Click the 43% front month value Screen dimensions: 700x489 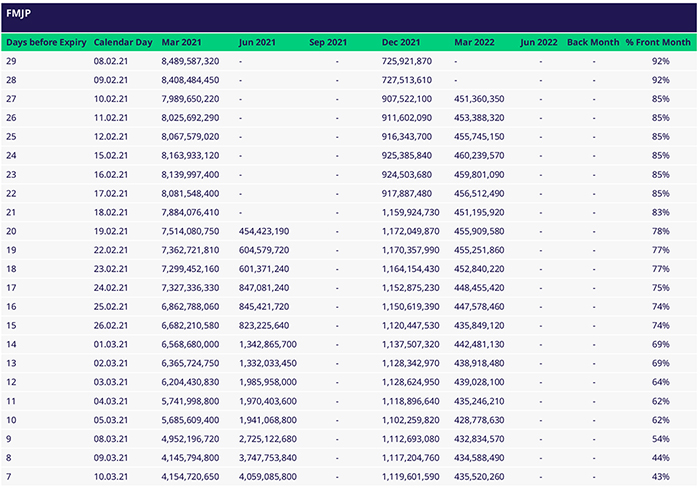(x=660, y=474)
